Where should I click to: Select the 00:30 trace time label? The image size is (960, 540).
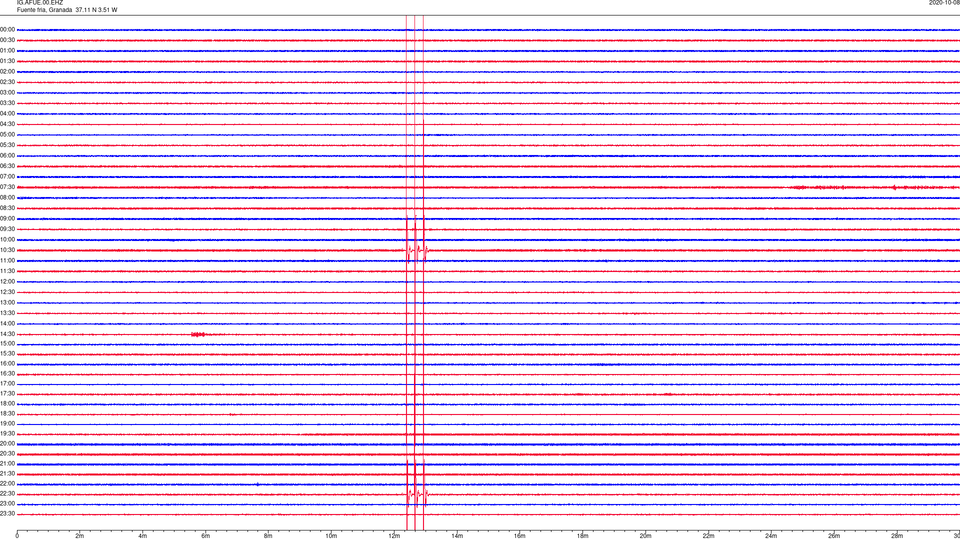7,40
